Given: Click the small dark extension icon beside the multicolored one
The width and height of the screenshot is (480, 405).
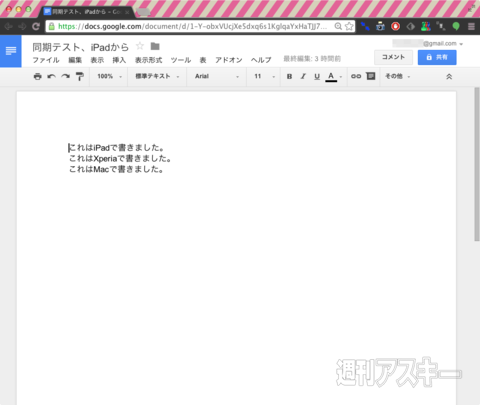Looking at the screenshot, I should click(441, 26).
